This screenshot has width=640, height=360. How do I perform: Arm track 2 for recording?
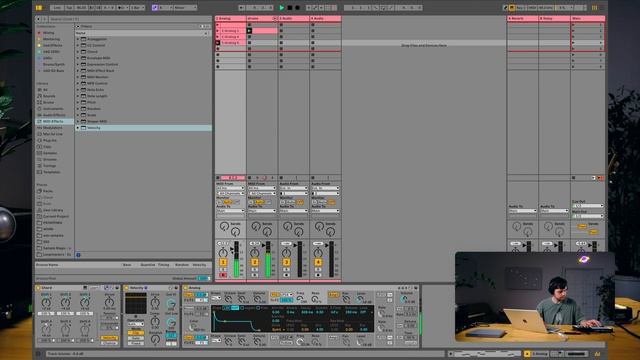tap(255, 275)
